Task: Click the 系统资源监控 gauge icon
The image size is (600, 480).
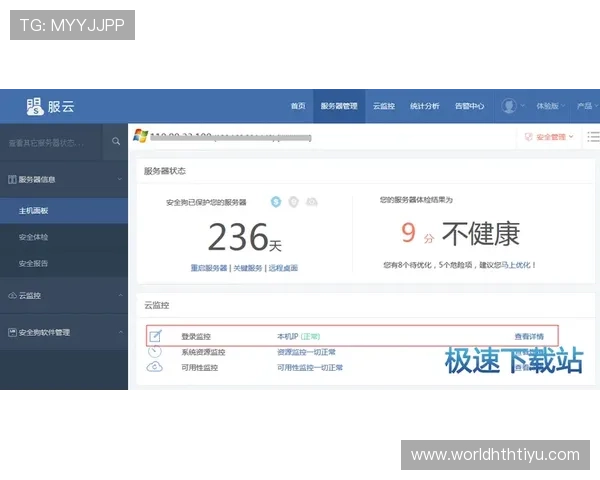Action: pos(155,351)
